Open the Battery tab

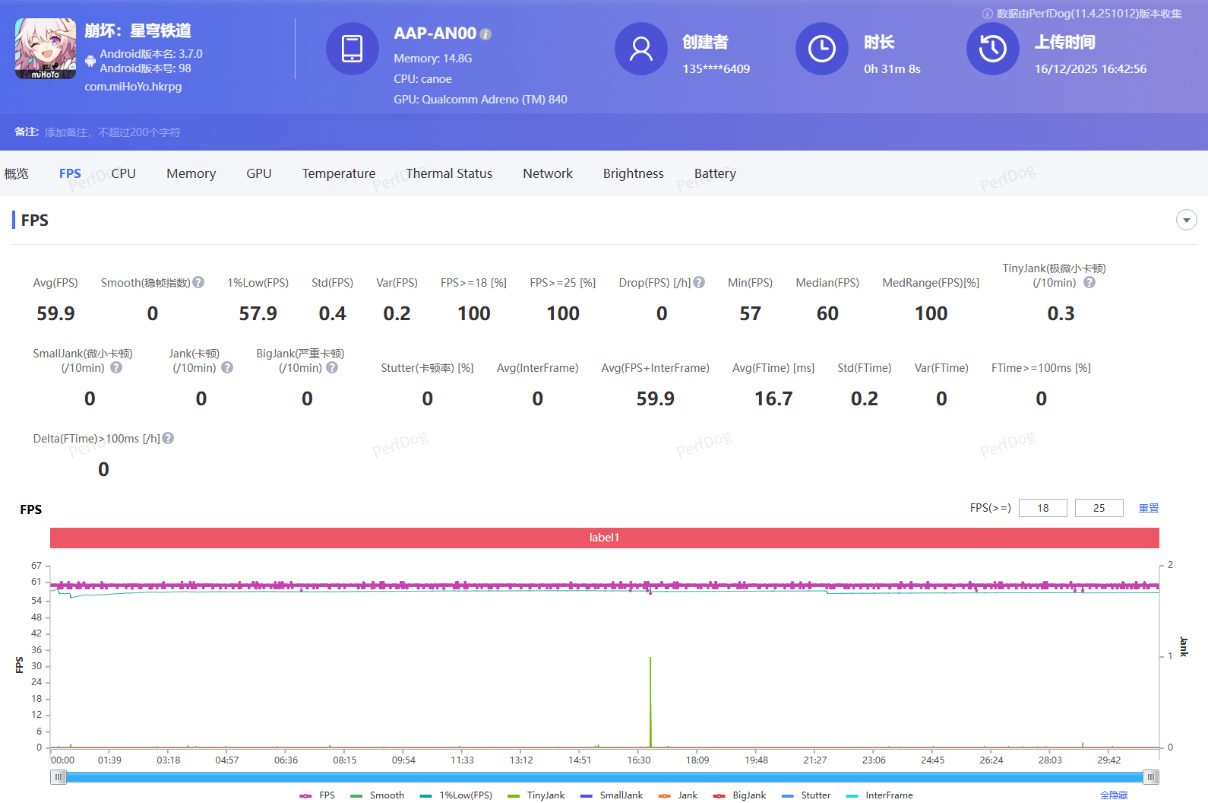tap(715, 174)
